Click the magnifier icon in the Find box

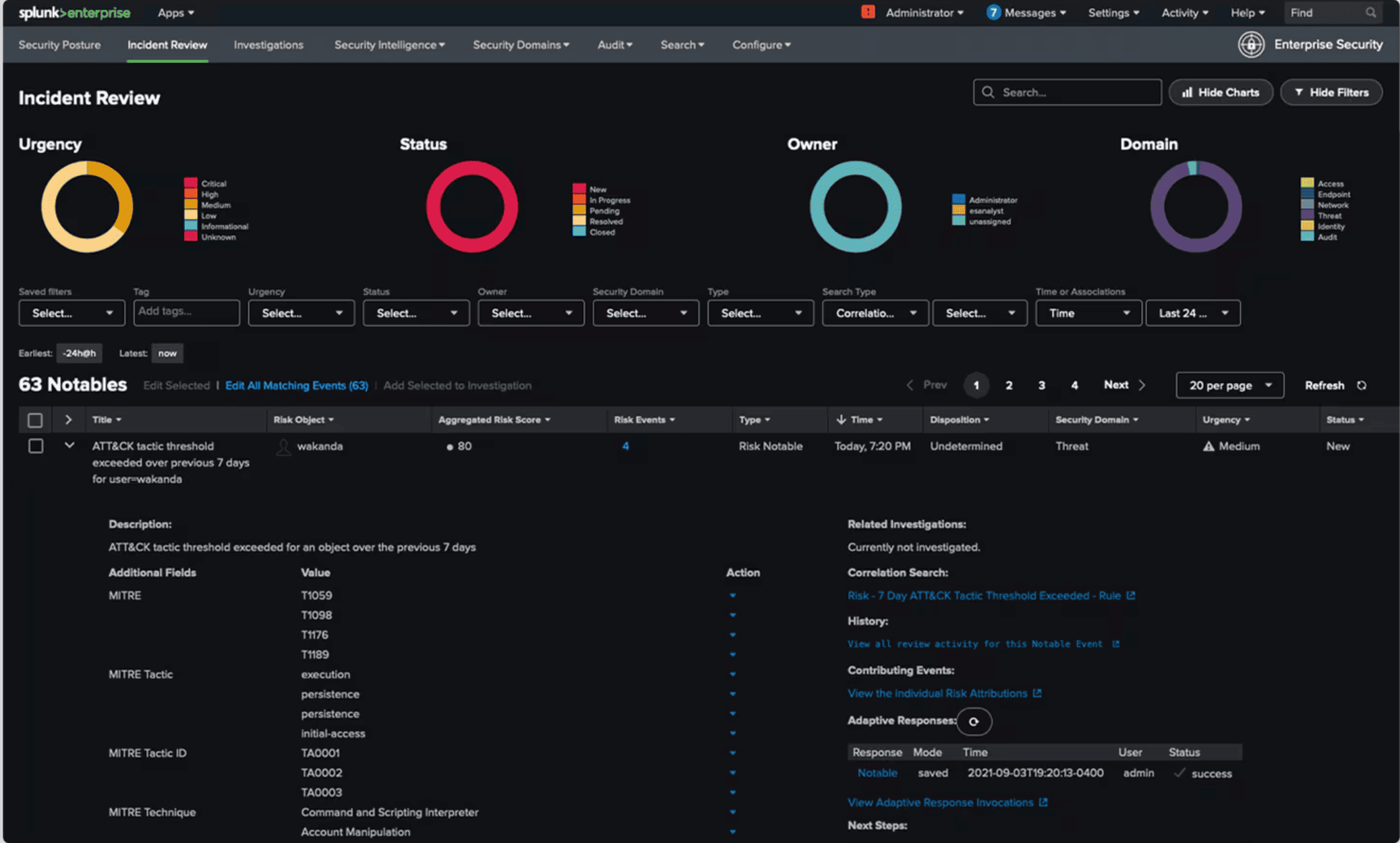(1371, 12)
